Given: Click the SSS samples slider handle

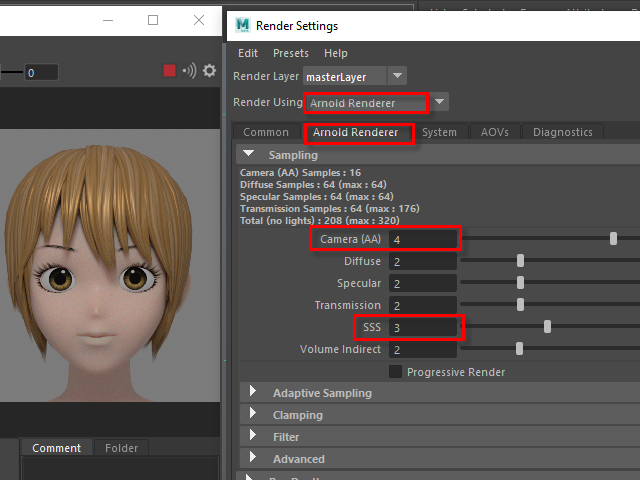Looking at the screenshot, I should coord(547,327).
